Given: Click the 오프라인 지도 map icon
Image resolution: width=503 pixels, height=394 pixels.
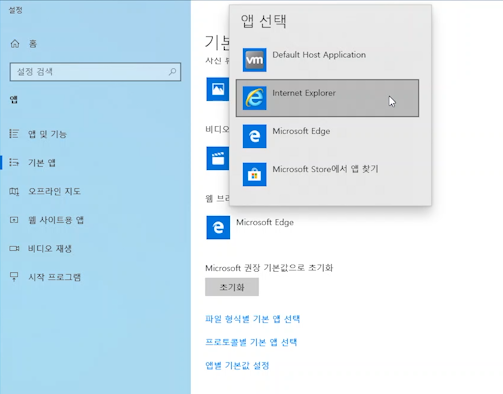Looking at the screenshot, I should click(x=14, y=191).
